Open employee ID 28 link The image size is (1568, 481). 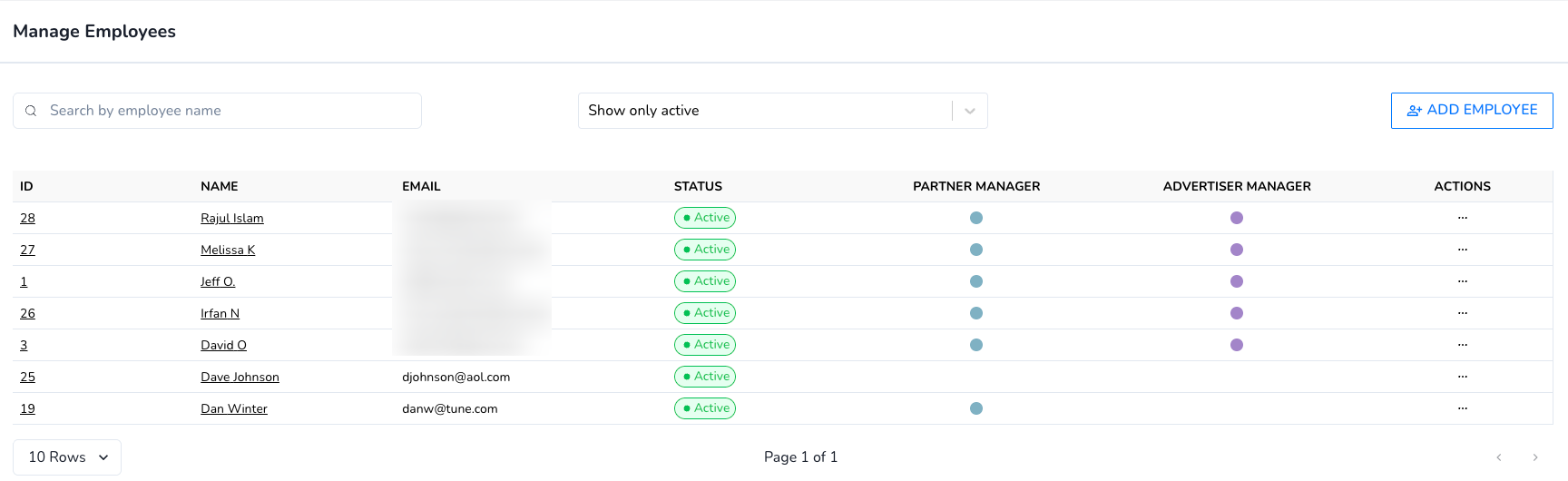coord(27,218)
